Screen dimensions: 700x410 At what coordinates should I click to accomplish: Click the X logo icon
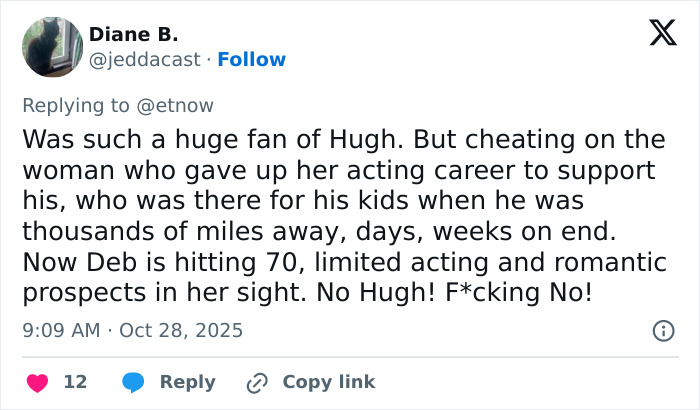click(x=656, y=34)
